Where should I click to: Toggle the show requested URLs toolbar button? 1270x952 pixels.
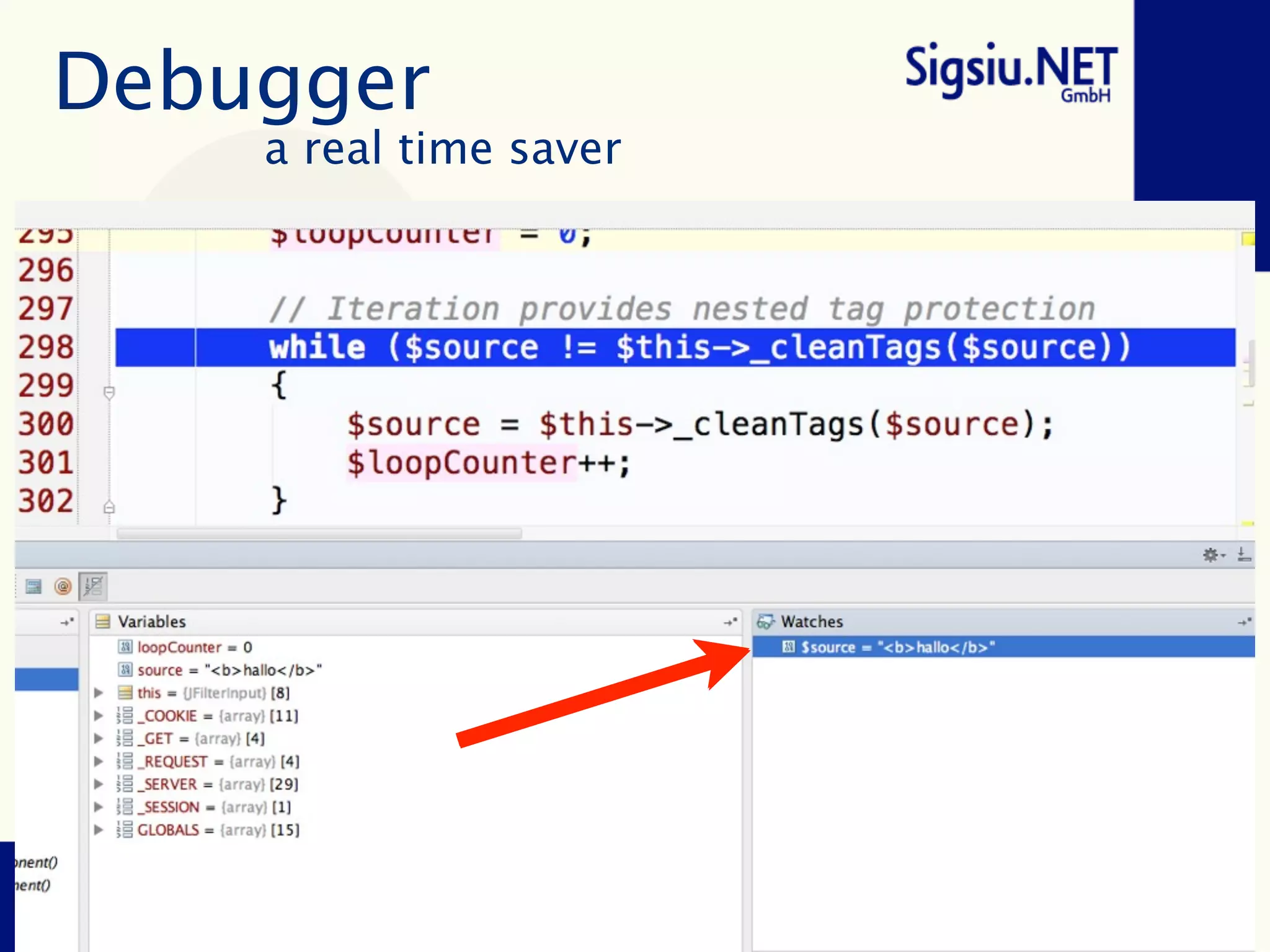[93, 586]
